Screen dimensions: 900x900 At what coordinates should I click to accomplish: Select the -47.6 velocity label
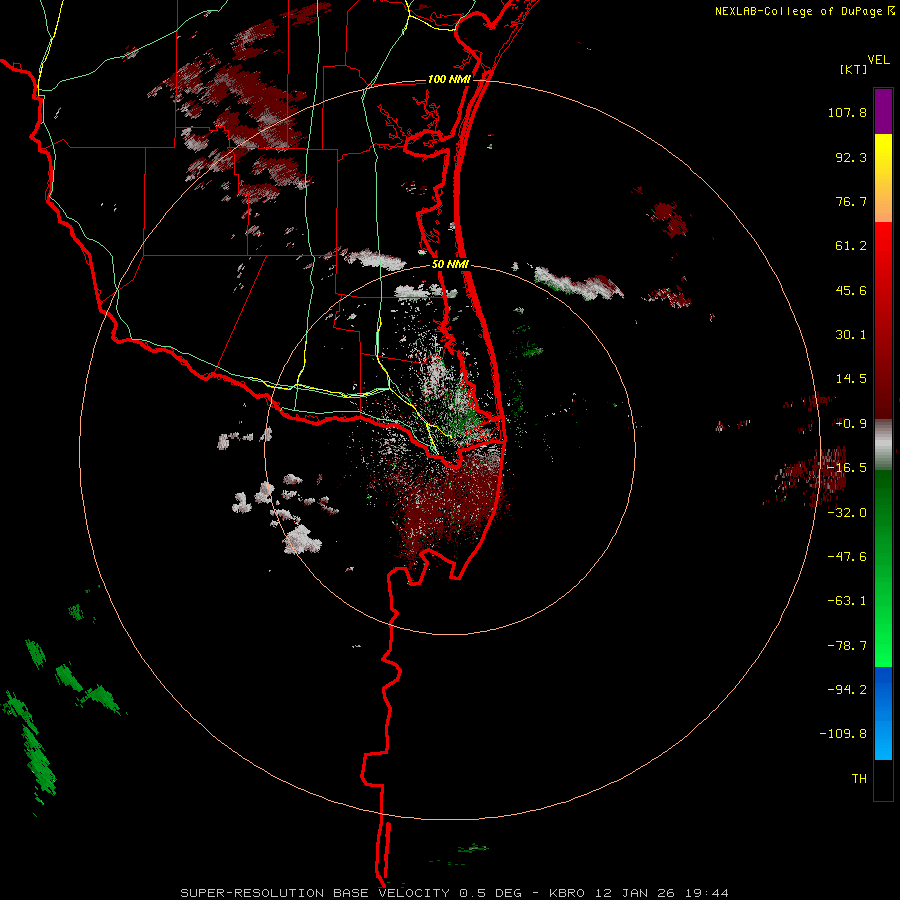click(847, 557)
